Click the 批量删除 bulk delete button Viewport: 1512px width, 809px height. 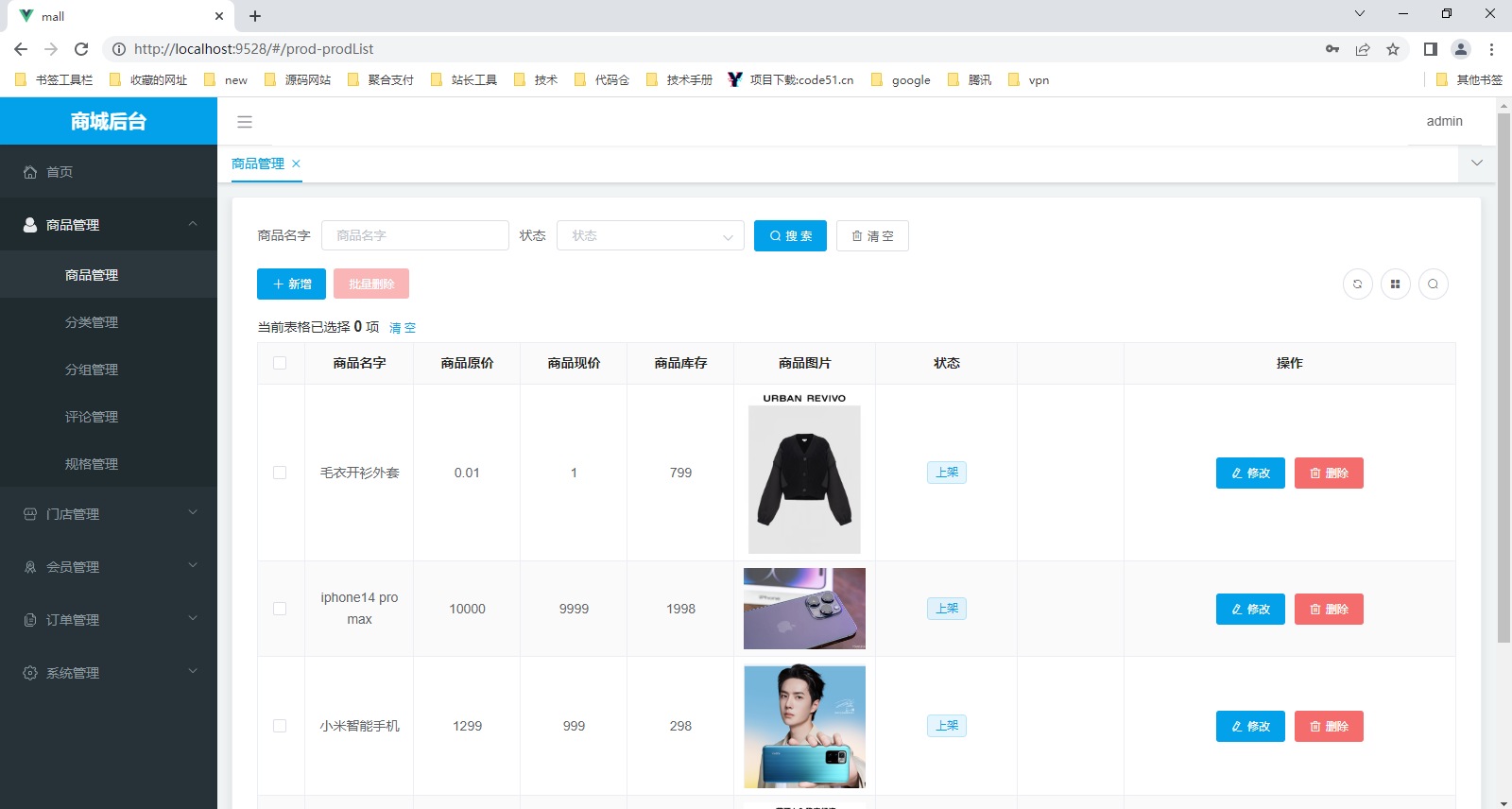[x=371, y=284]
